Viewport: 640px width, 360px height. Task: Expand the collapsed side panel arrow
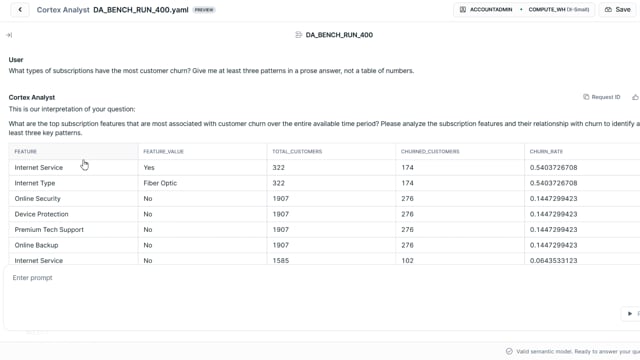pos(9,35)
